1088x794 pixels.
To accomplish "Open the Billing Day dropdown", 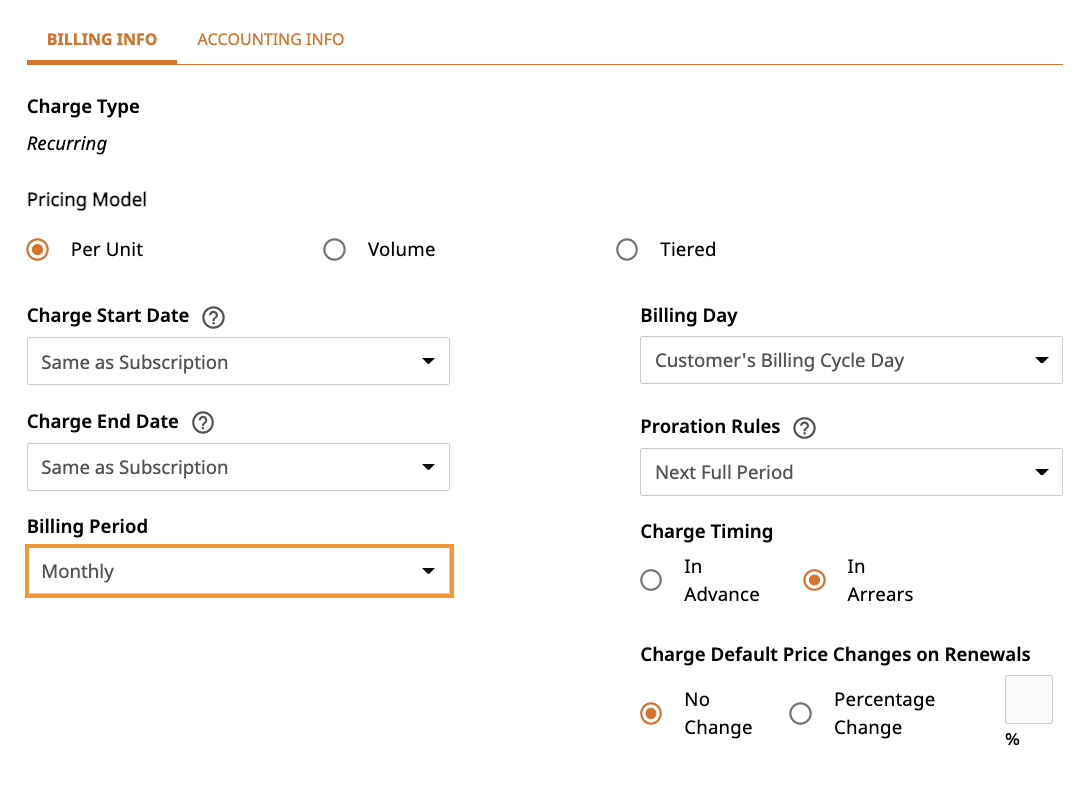I will (851, 360).
